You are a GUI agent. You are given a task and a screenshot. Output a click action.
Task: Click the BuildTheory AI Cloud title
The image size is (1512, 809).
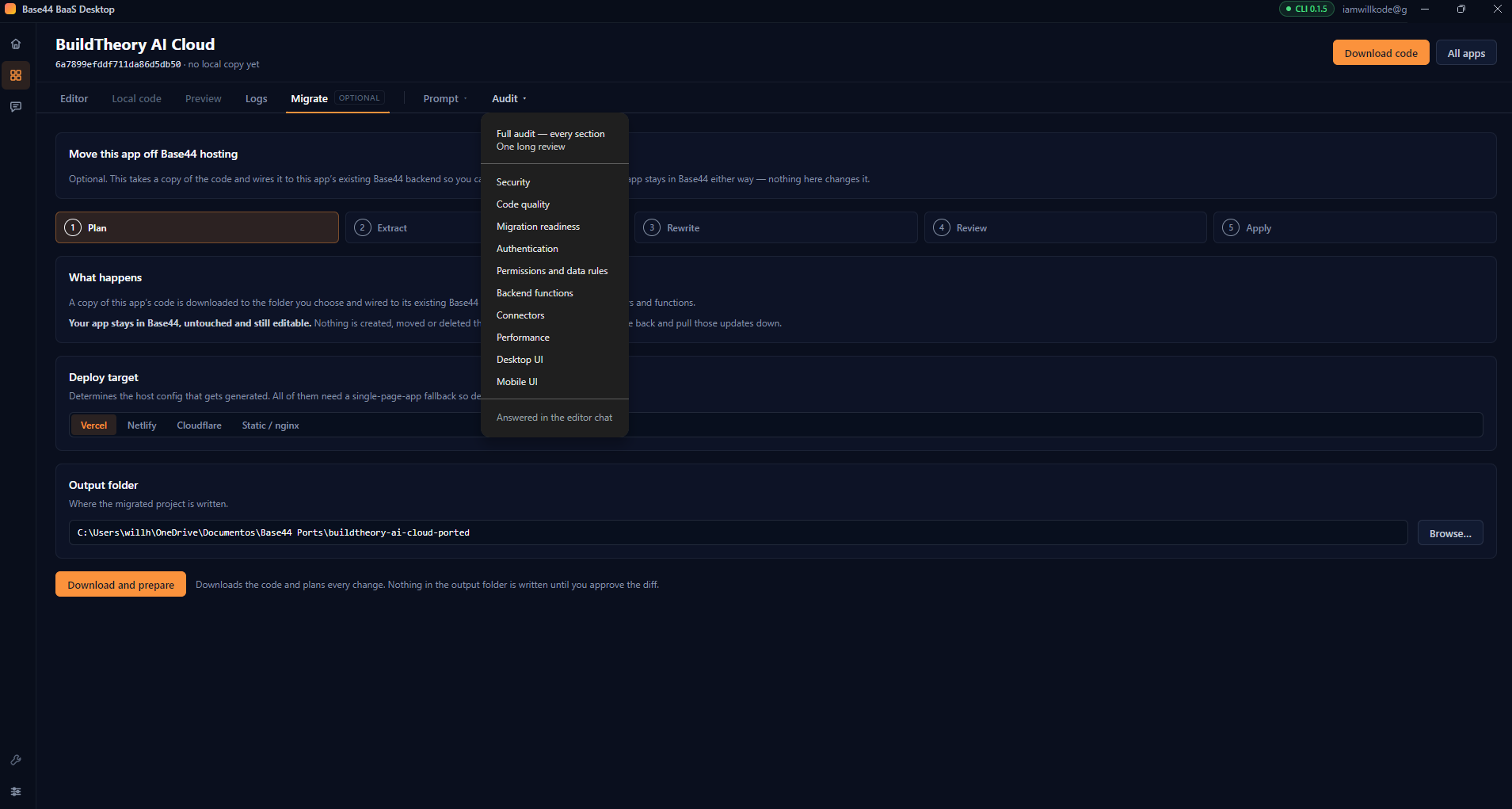pos(135,44)
